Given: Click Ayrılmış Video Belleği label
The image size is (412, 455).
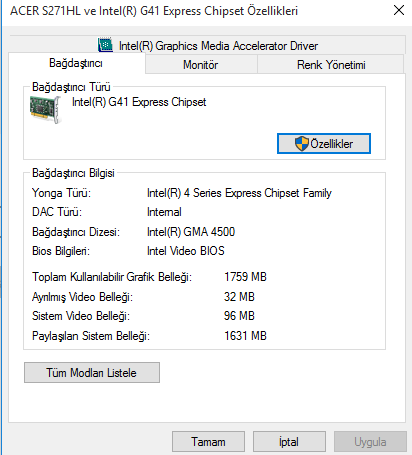Looking at the screenshot, I should (x=82, y=297).
